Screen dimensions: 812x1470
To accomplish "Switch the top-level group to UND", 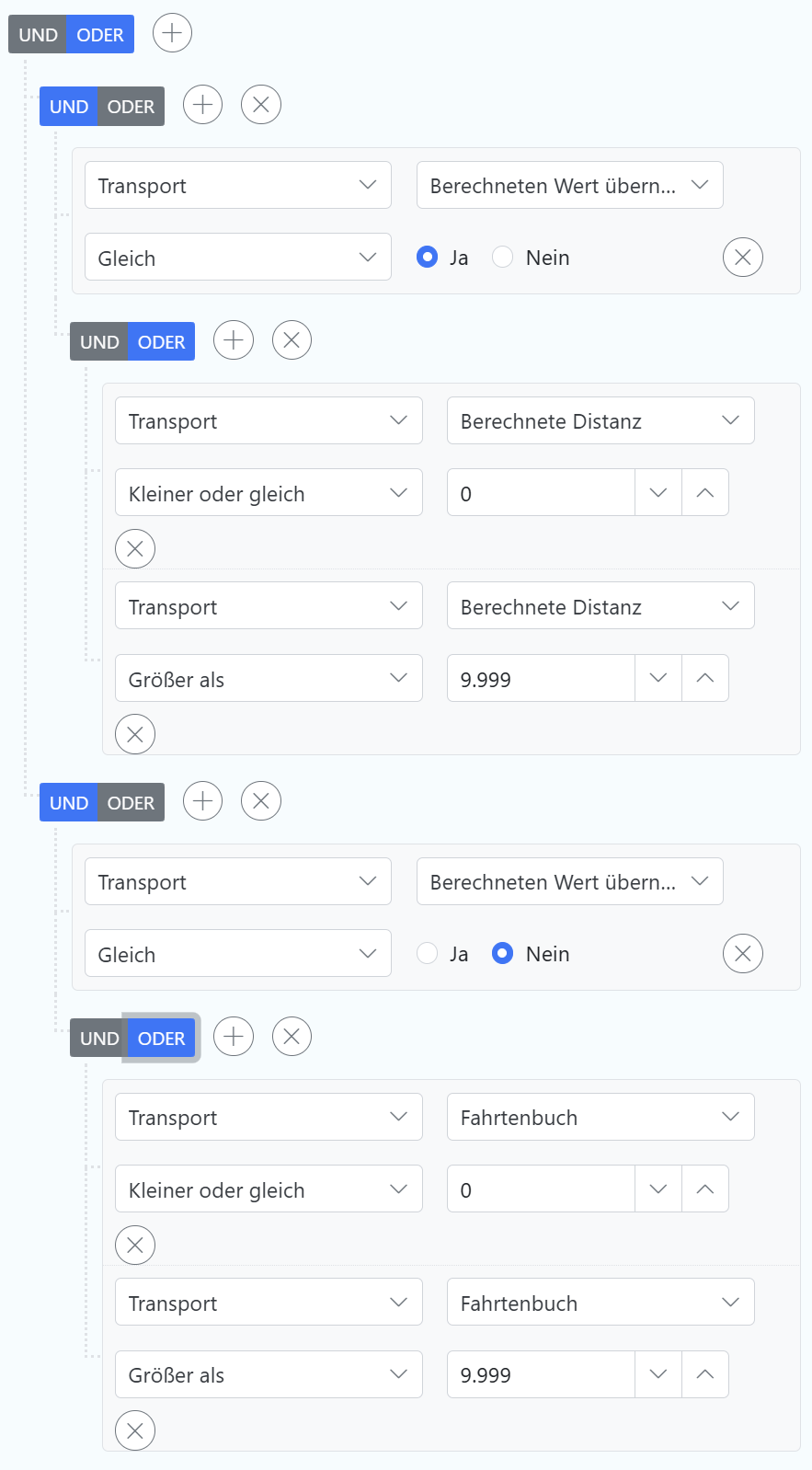I will tap(38, 35).
